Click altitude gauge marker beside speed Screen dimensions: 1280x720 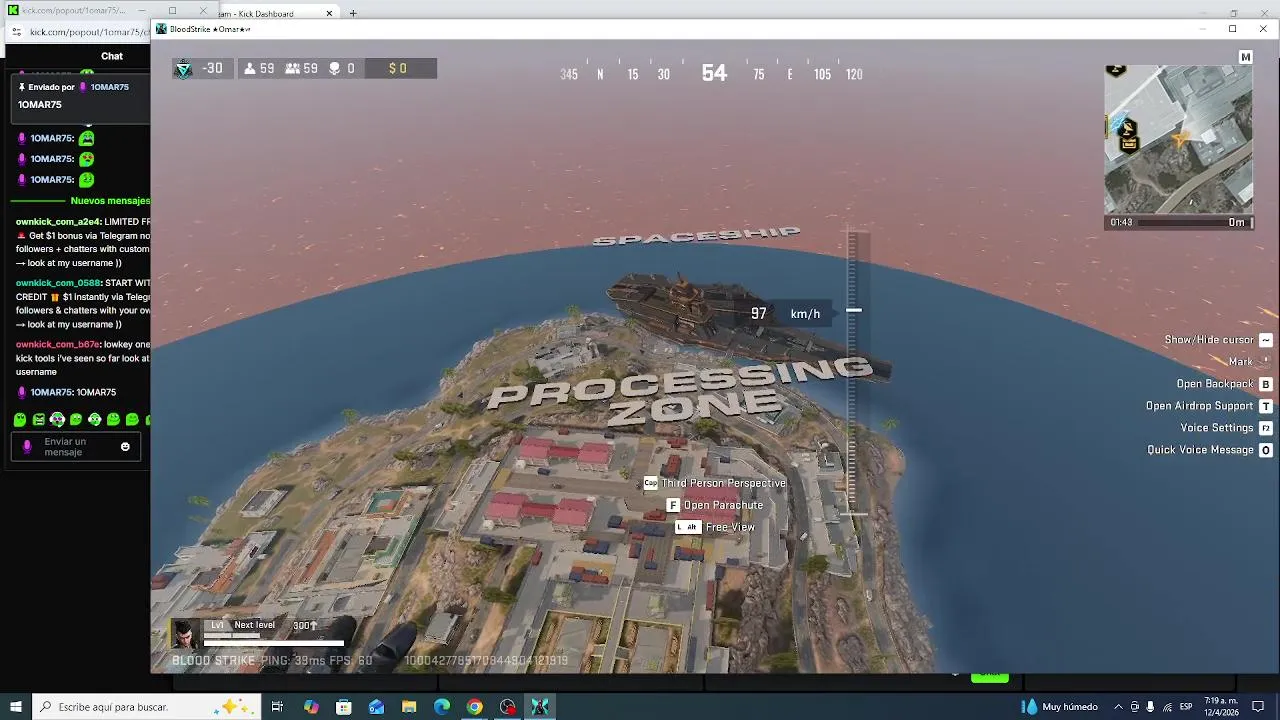click(854, 311)
